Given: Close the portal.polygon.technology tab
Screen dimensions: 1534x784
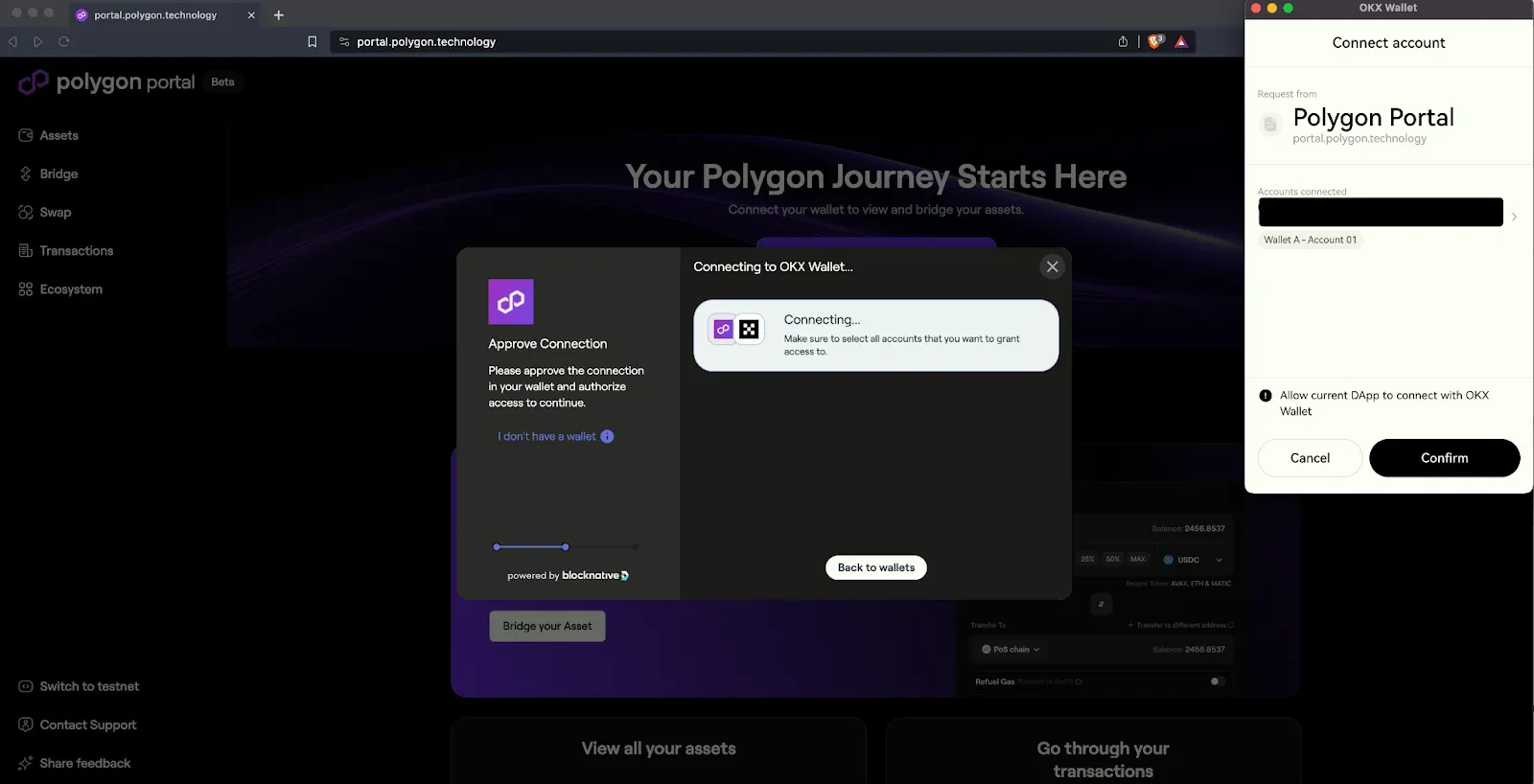Looking at the screenshot, I should pos(251,14).
